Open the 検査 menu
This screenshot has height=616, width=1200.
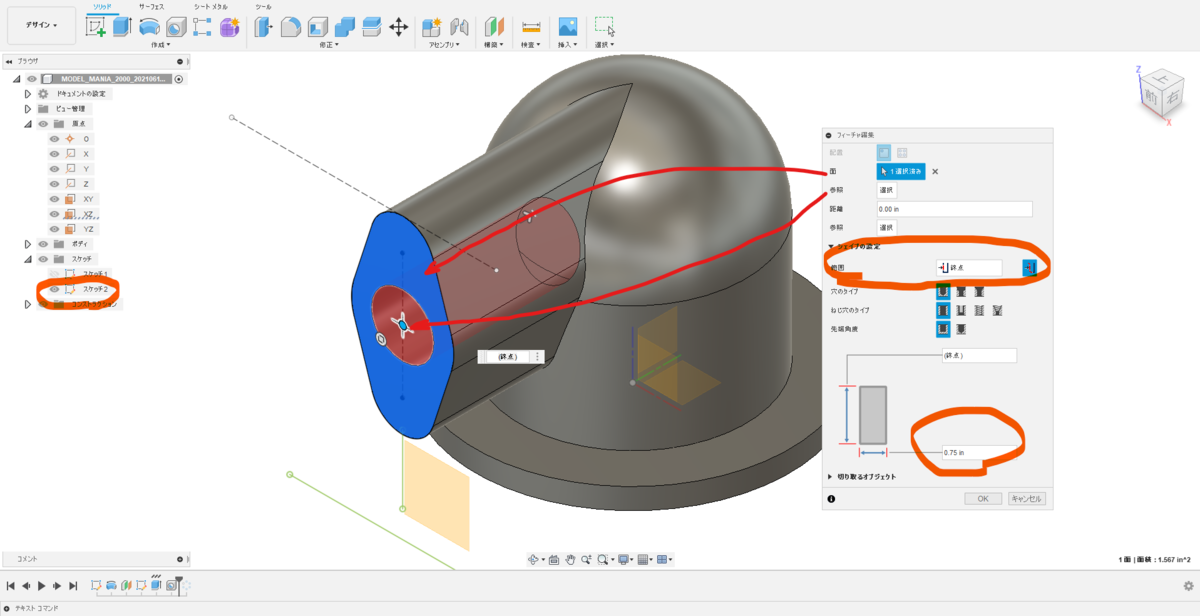click(531, 45)
